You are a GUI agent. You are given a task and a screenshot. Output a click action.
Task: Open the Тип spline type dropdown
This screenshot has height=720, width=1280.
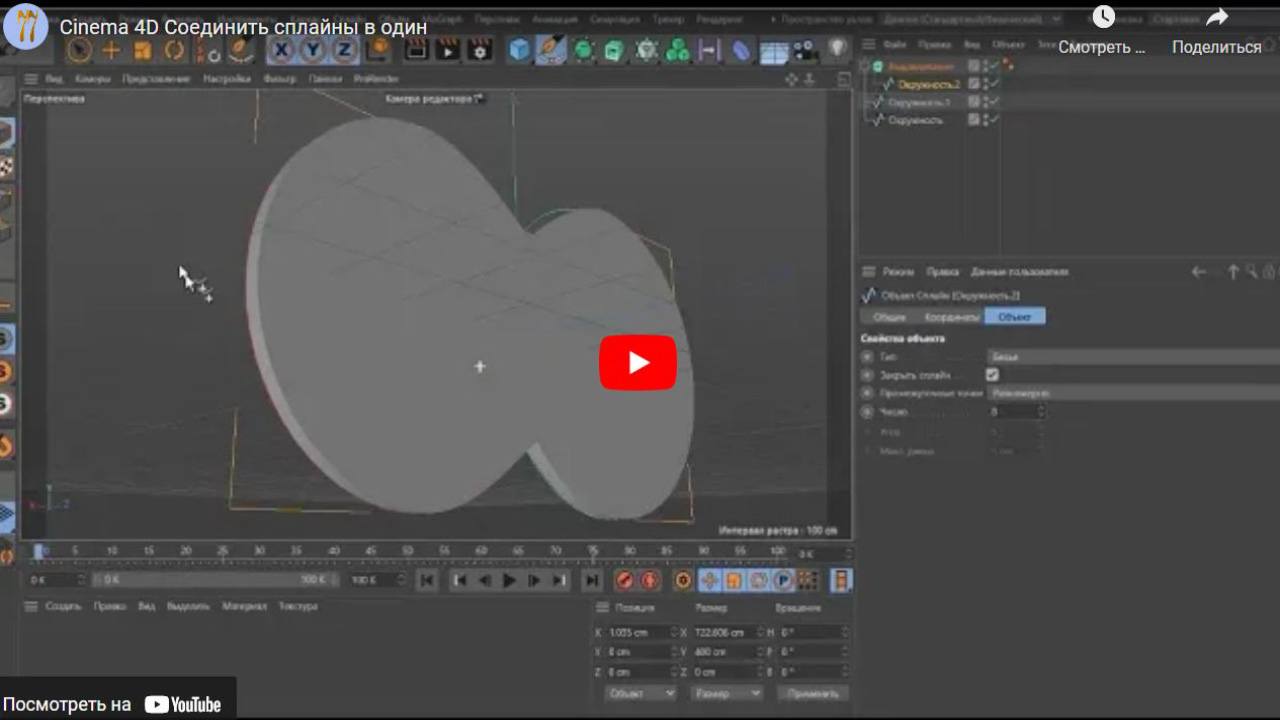(x=1133, y=357)
